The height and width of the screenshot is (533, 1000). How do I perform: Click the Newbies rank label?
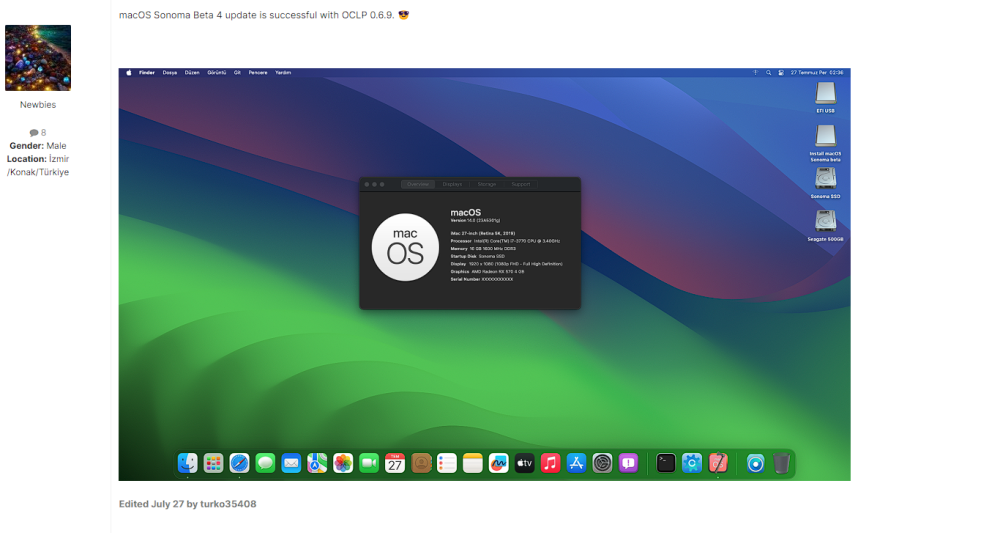pyautogui.click(x=38, y=105)
